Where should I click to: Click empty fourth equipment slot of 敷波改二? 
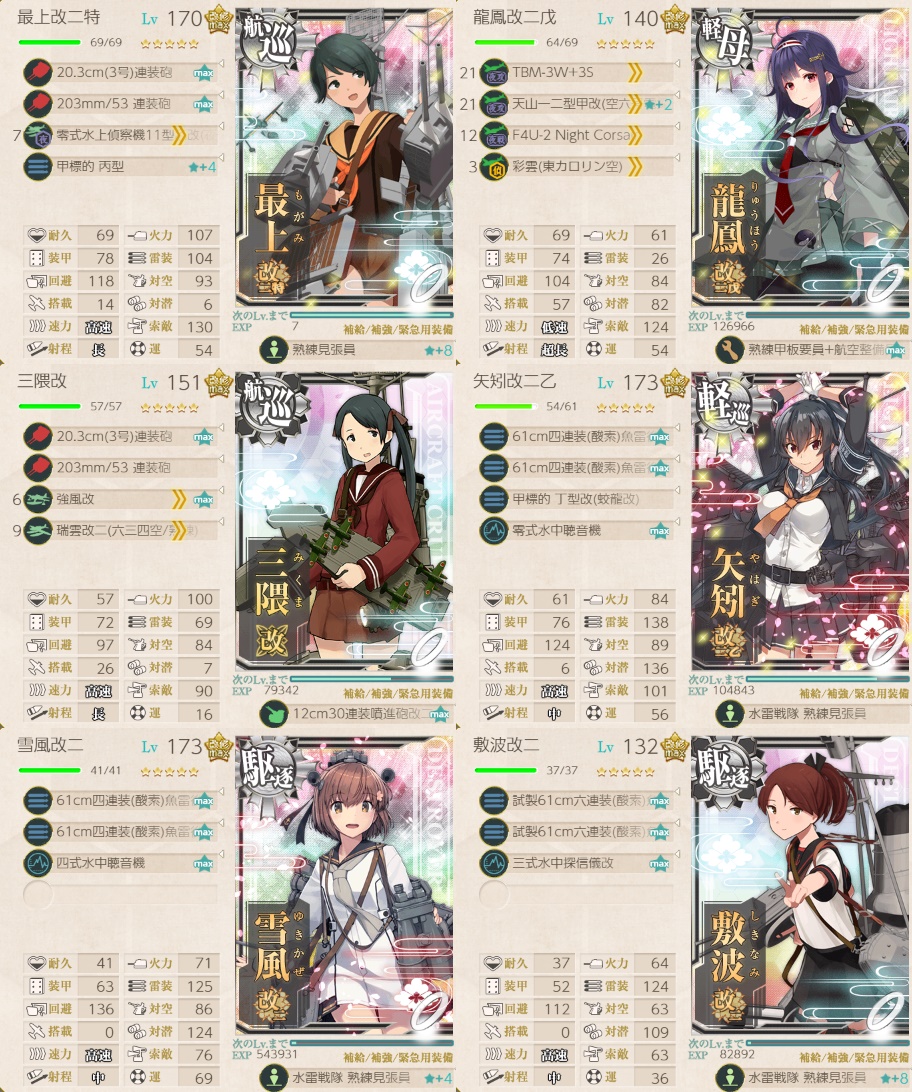(x=576, y=894)
